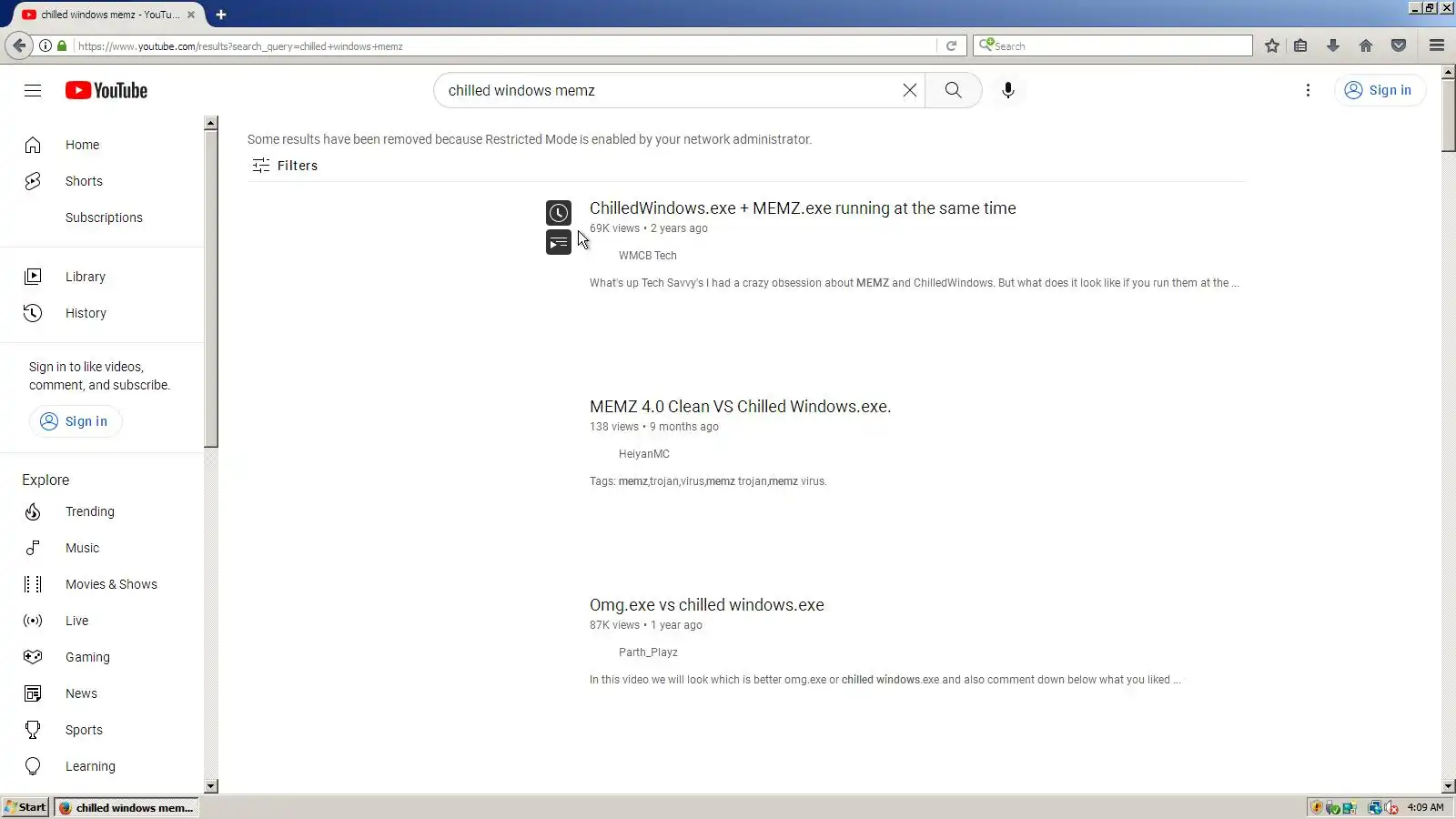The height and width of the screenshot is (819, 1456).
Task: Open ChilledWindows.exe + MEMZ.exe video
Action: [x=803, y=208]
